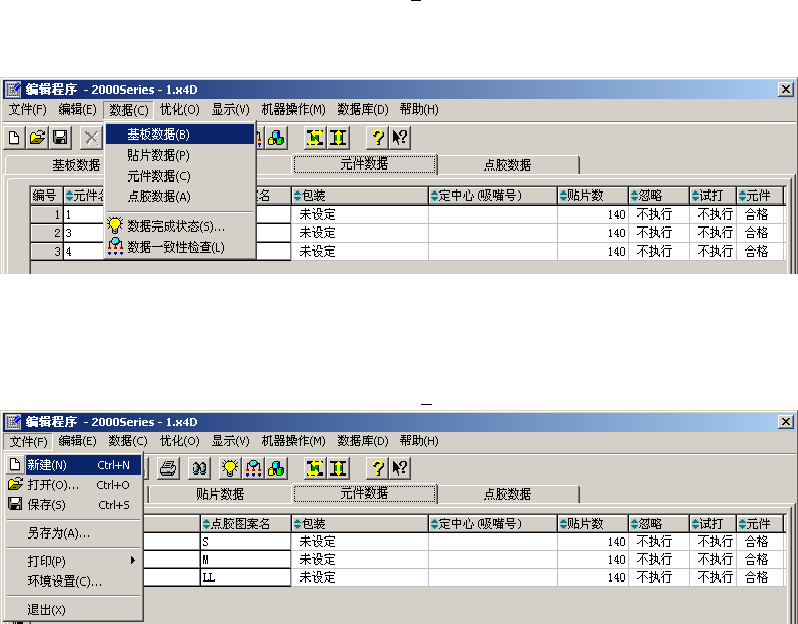
Task: Switch to 基板数据 tab in the 数据-menu window
Action: click(55, 165)
